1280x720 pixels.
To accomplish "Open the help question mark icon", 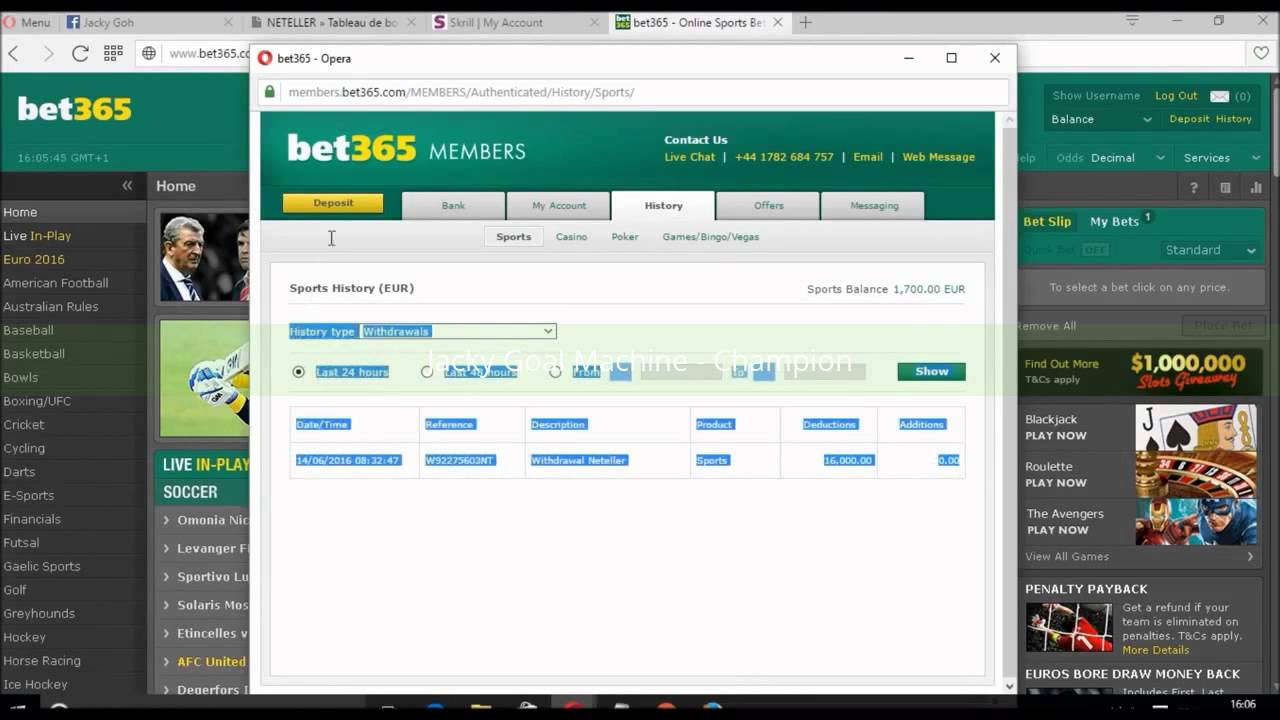I will (x=1193, y=187).
